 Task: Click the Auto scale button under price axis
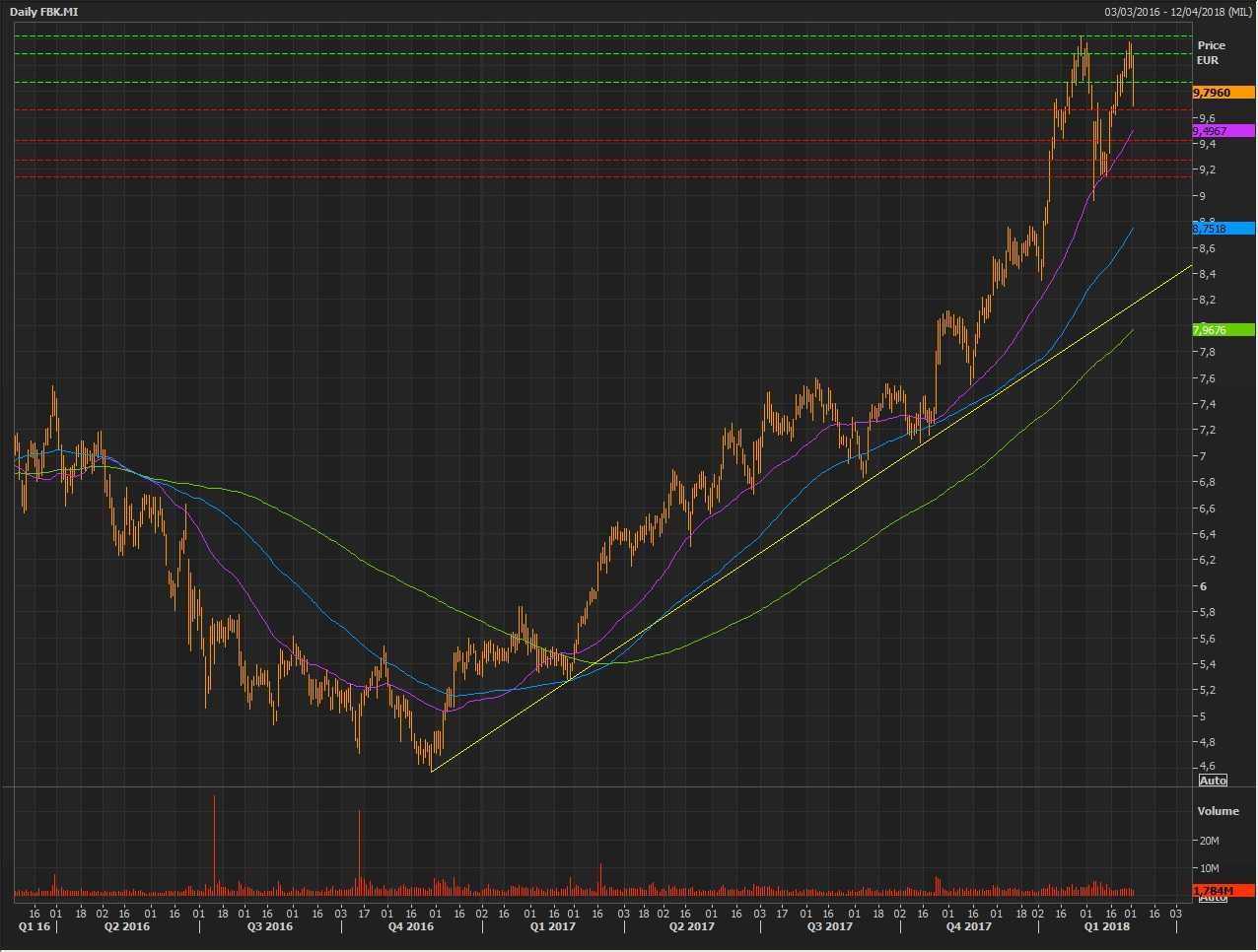(x=1213, y=780)
